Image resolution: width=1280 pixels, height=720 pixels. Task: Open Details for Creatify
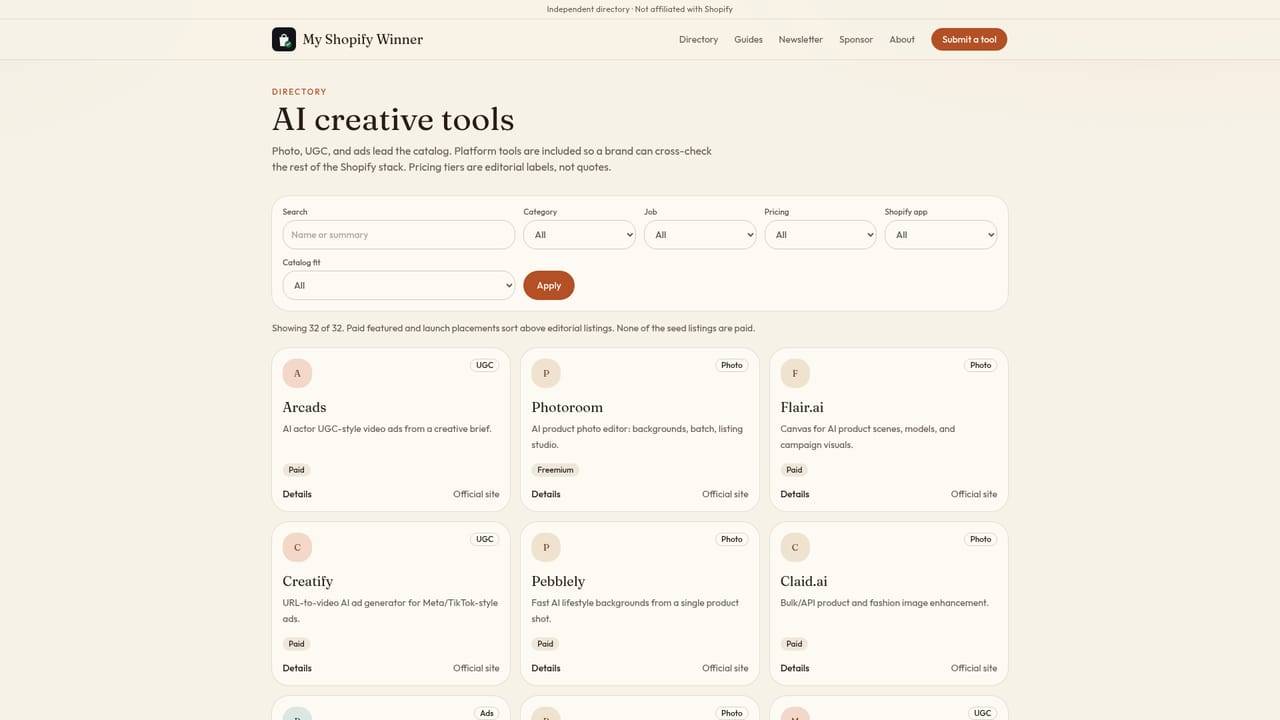pos(297,668)
